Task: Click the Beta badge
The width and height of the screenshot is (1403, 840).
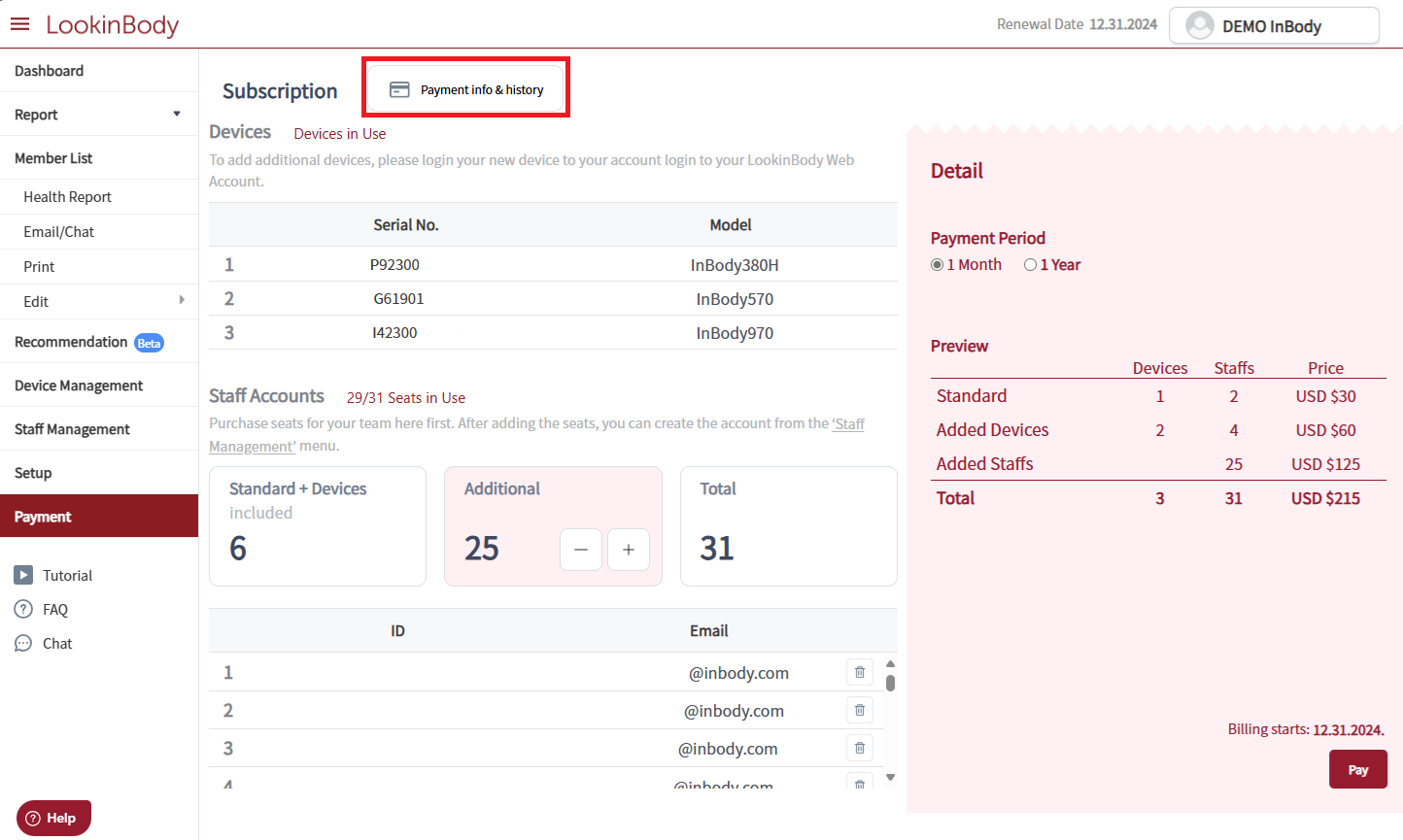Action: click(149, 343)
